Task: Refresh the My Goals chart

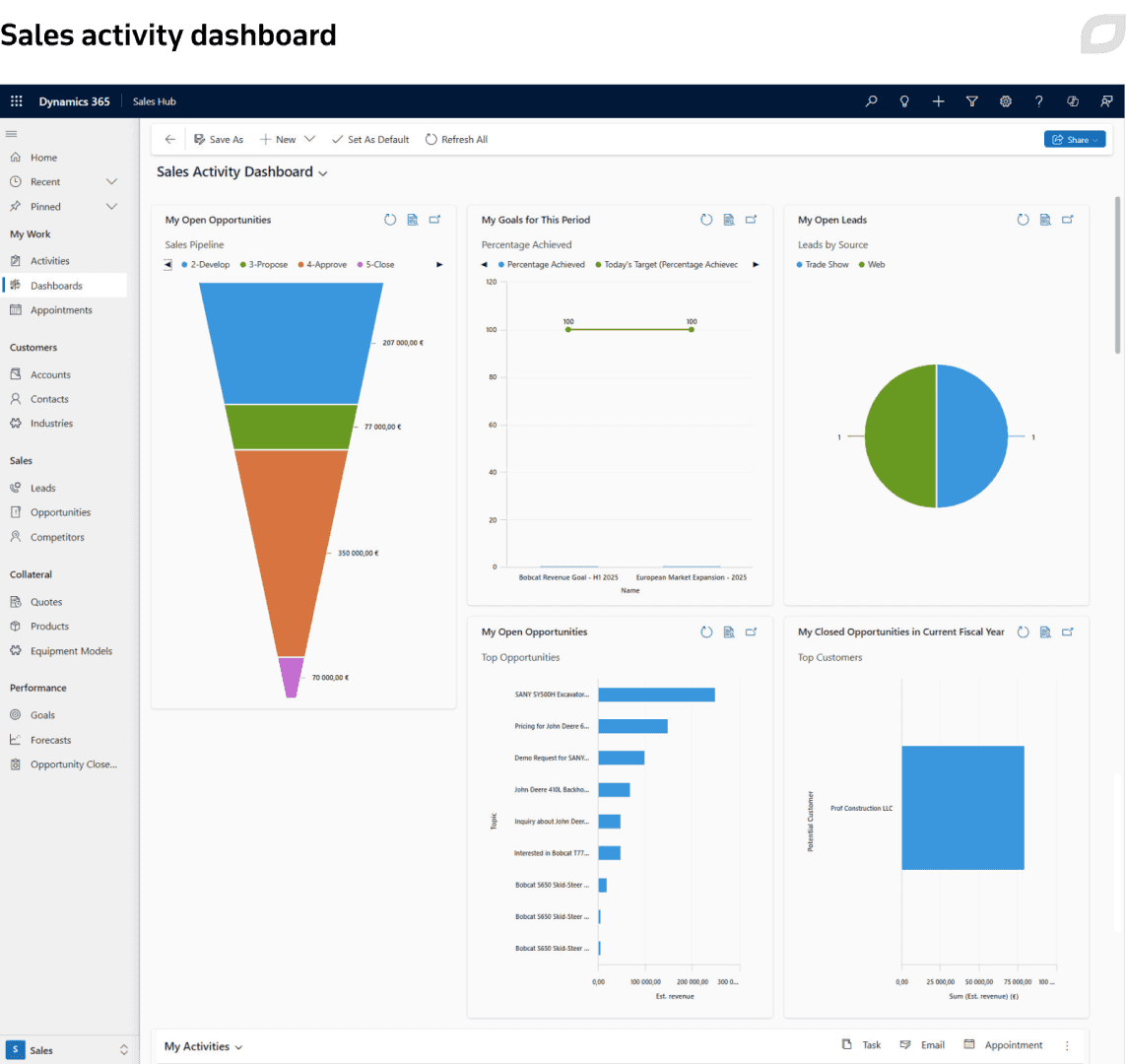Action: pyautogui.click(x=706, y=220)
